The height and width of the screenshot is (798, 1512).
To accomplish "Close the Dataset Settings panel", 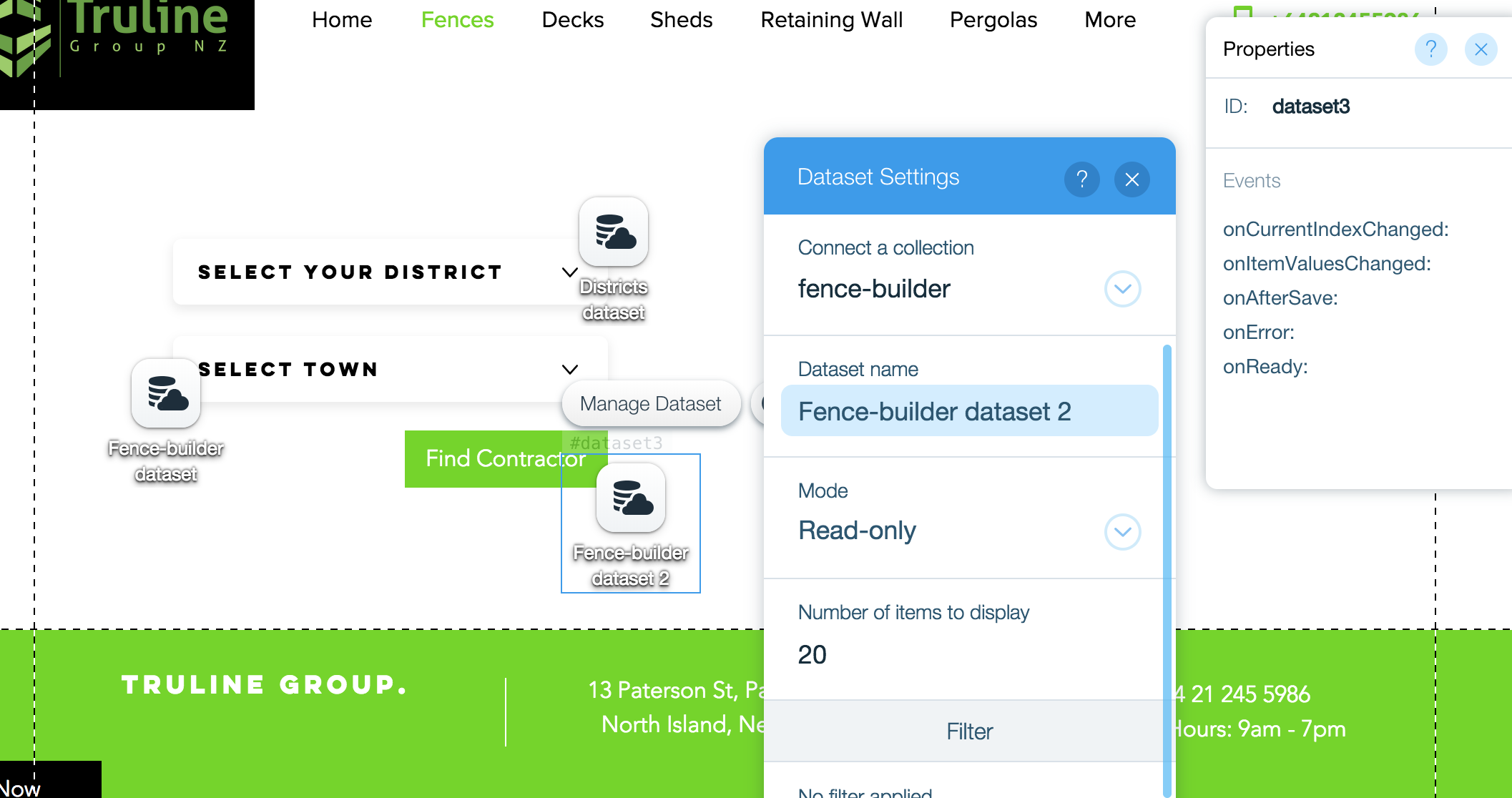I will [1131, 179].
